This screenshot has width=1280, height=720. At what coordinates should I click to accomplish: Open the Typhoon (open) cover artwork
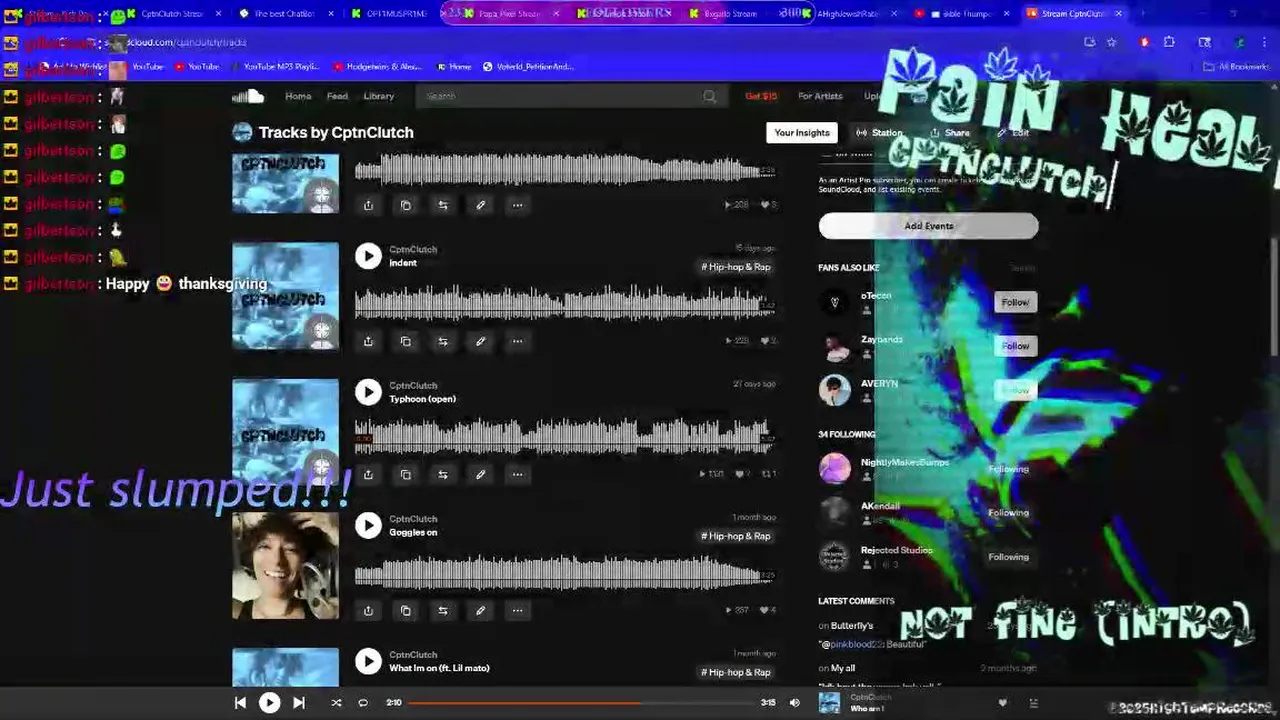tap(286, 431)
